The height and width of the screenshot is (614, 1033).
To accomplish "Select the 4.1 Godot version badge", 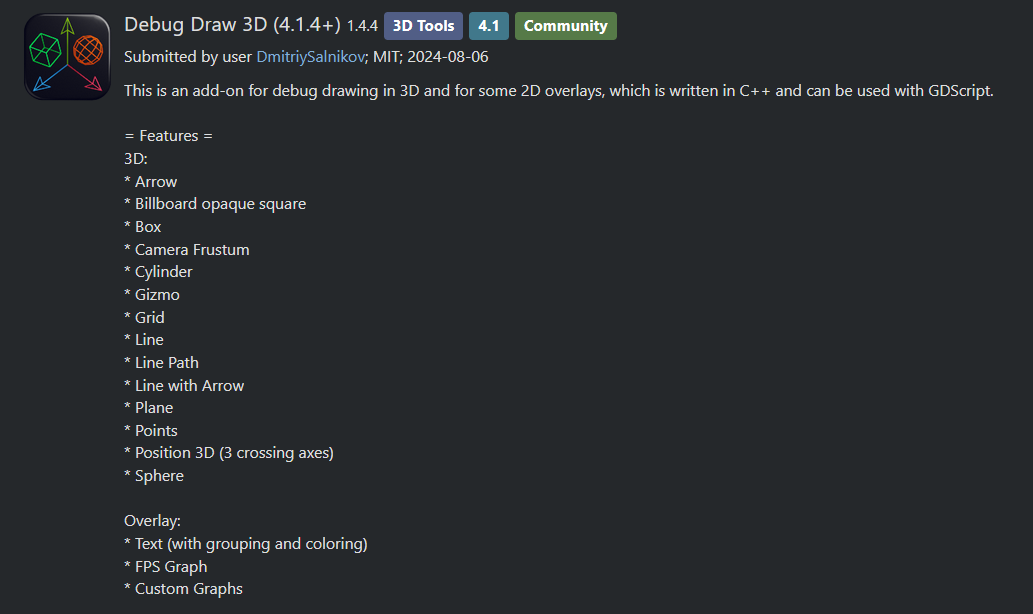I will coord(489,26).
